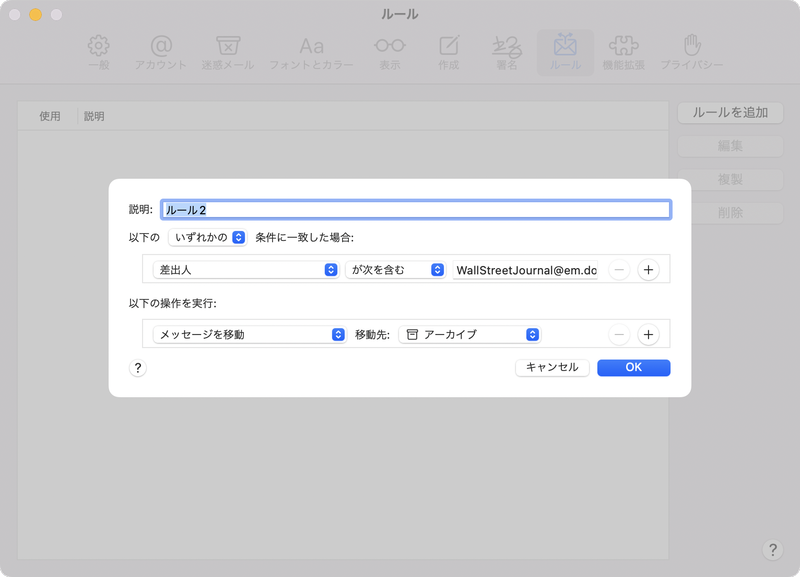
Task: Open the が次を含む comparison dropdown
Action: [394, 268]
